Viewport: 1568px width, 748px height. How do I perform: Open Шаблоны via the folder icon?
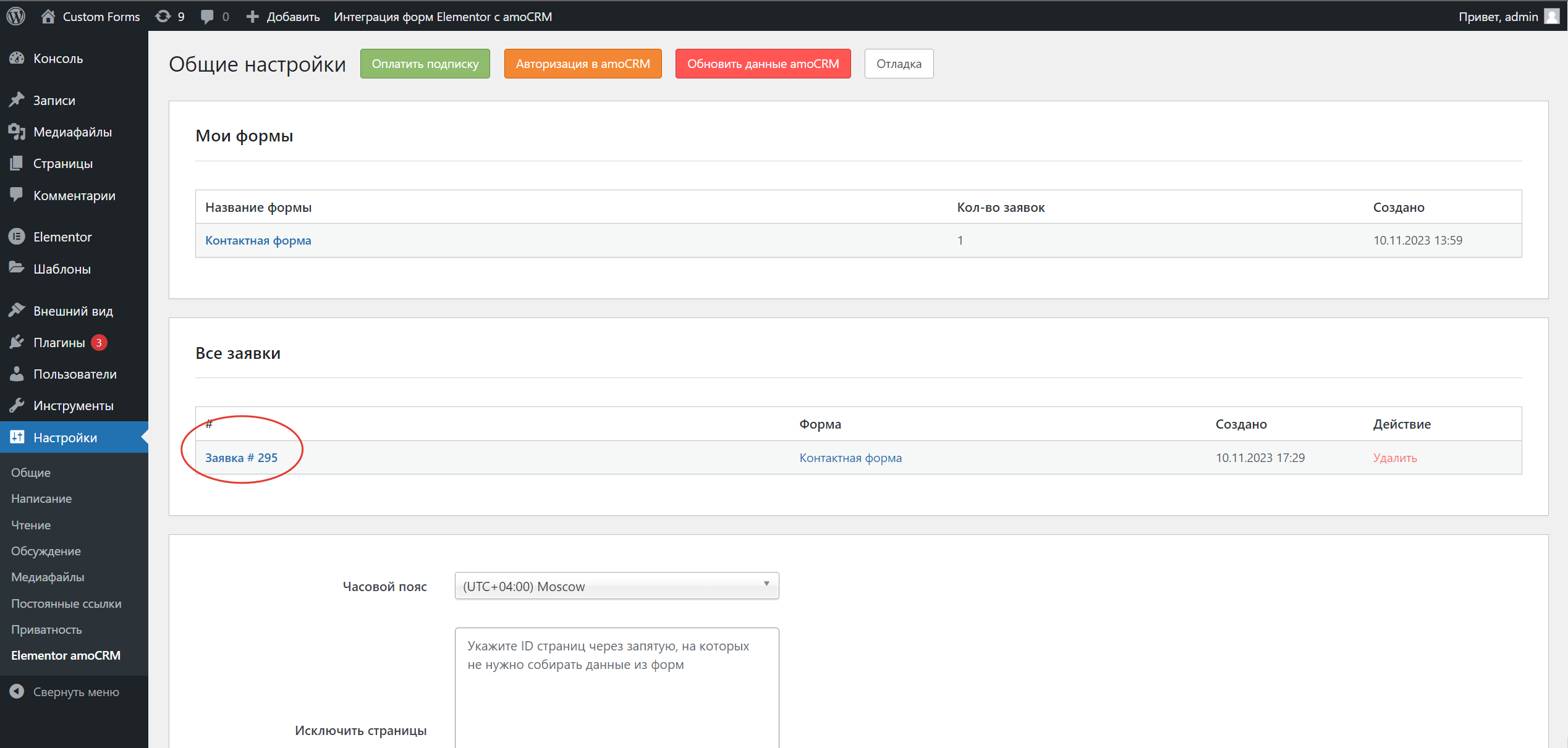[17, 268]
